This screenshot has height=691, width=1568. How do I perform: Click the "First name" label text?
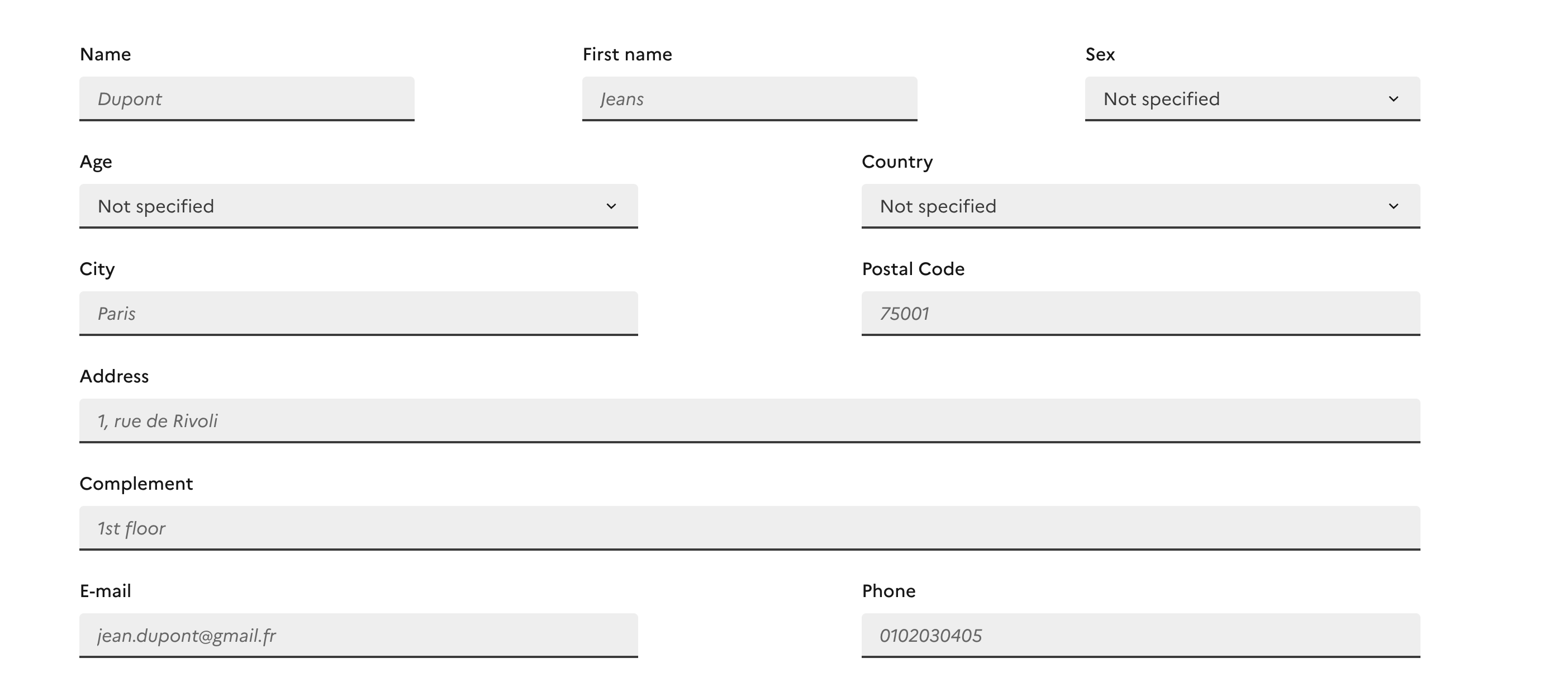(627, 54)
